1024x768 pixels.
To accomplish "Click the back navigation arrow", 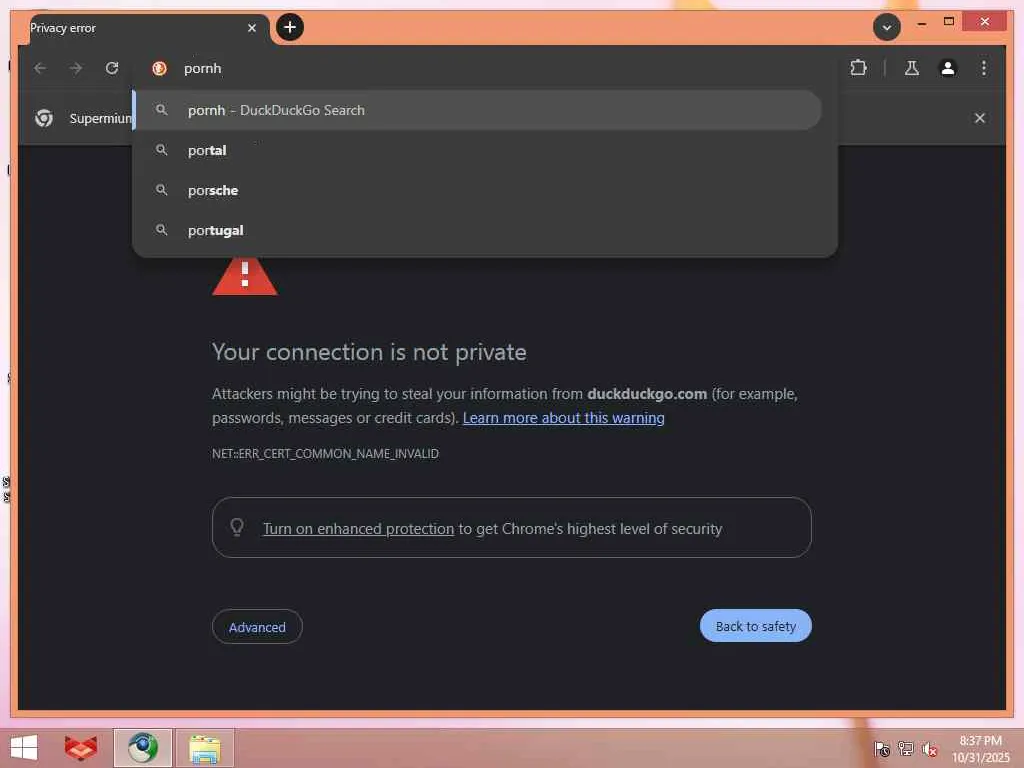I will (40, 68).
